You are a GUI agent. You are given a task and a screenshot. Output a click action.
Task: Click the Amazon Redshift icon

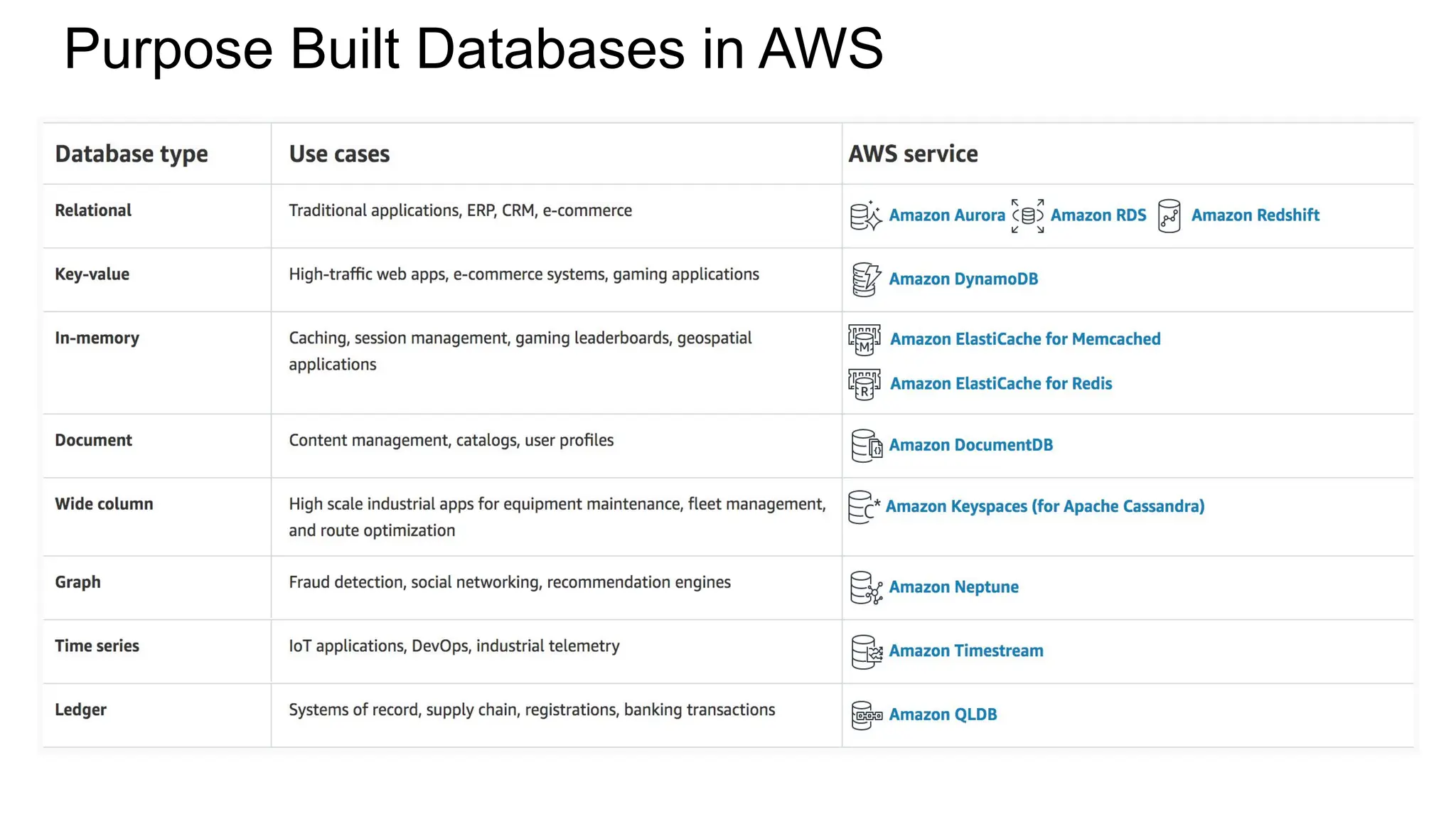1169,215
